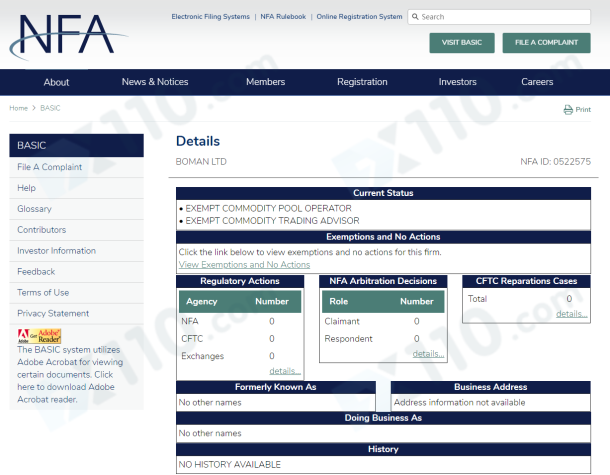The width and height of the screenshot is (610, 475).
Task: Open the About menu
Action: (x=57, y=82)
